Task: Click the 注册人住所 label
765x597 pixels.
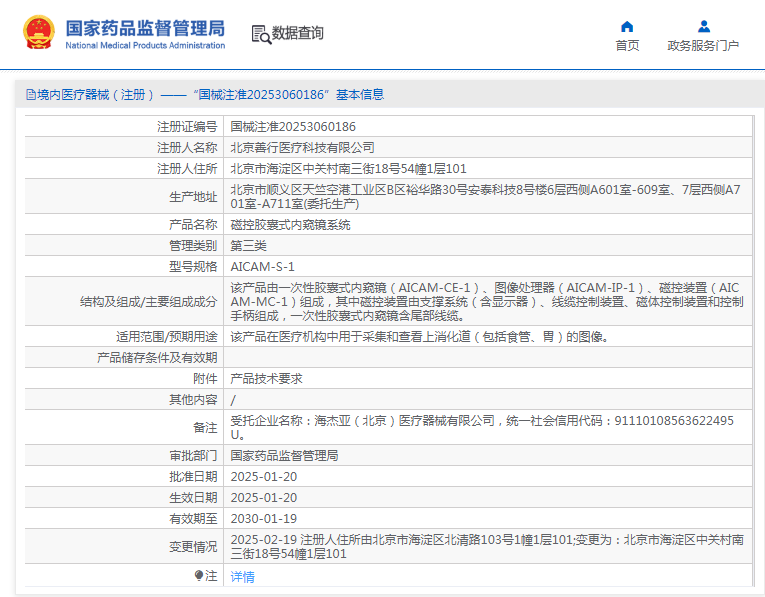Action: [187, 169]
